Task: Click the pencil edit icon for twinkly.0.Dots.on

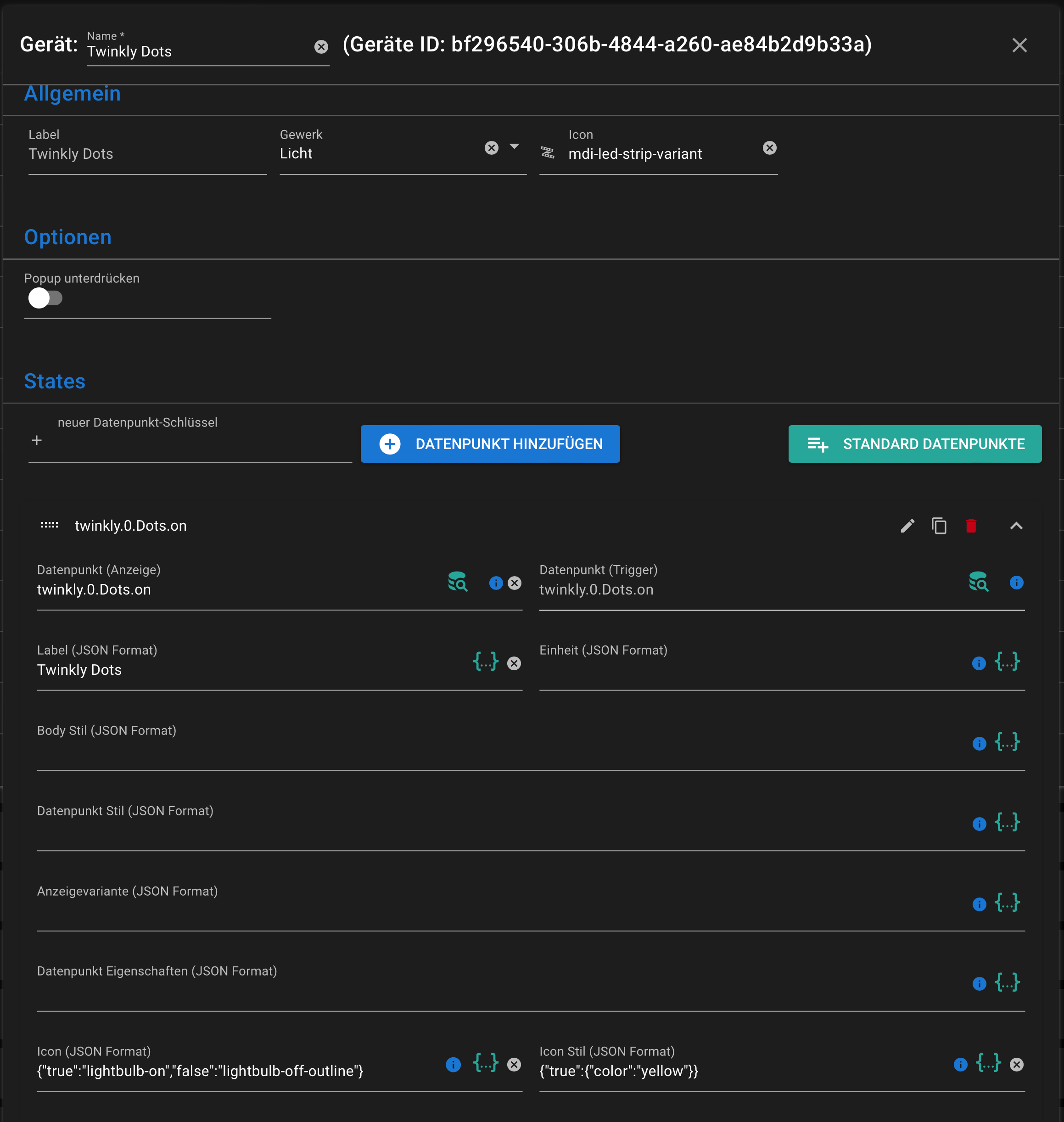Action: coord(907,526)
